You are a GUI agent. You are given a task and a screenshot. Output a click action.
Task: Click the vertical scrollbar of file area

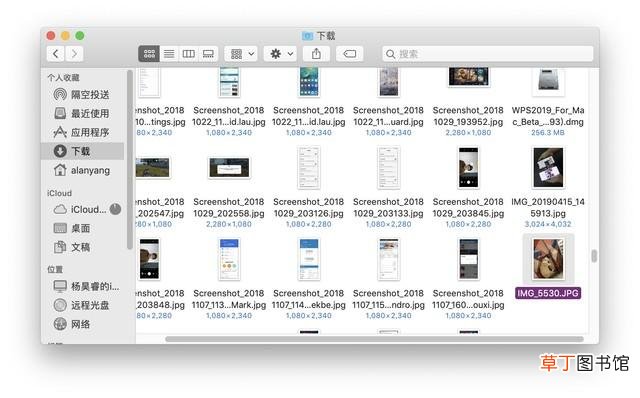tap(594, 256)
